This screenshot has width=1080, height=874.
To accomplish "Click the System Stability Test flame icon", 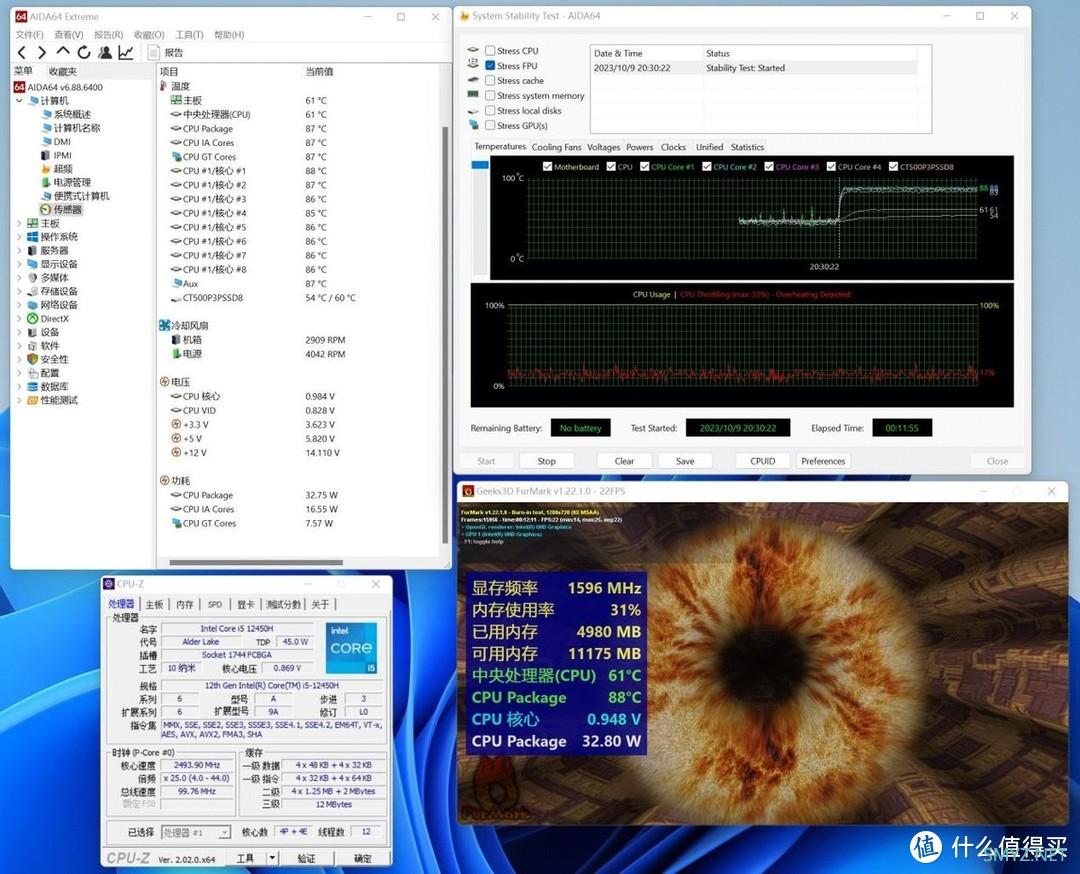I will 465,16.
